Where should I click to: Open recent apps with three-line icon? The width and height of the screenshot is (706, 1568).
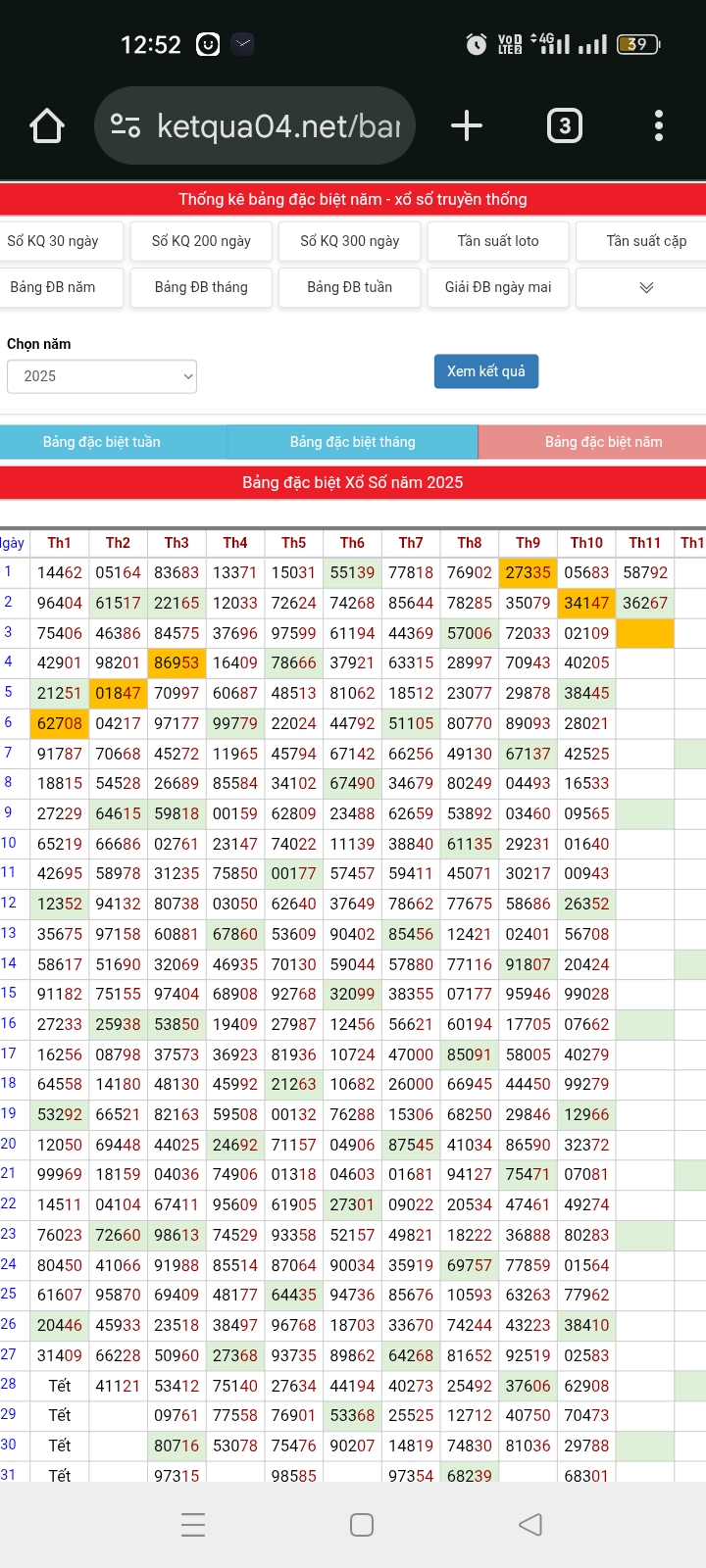[x=193, y=1524]
